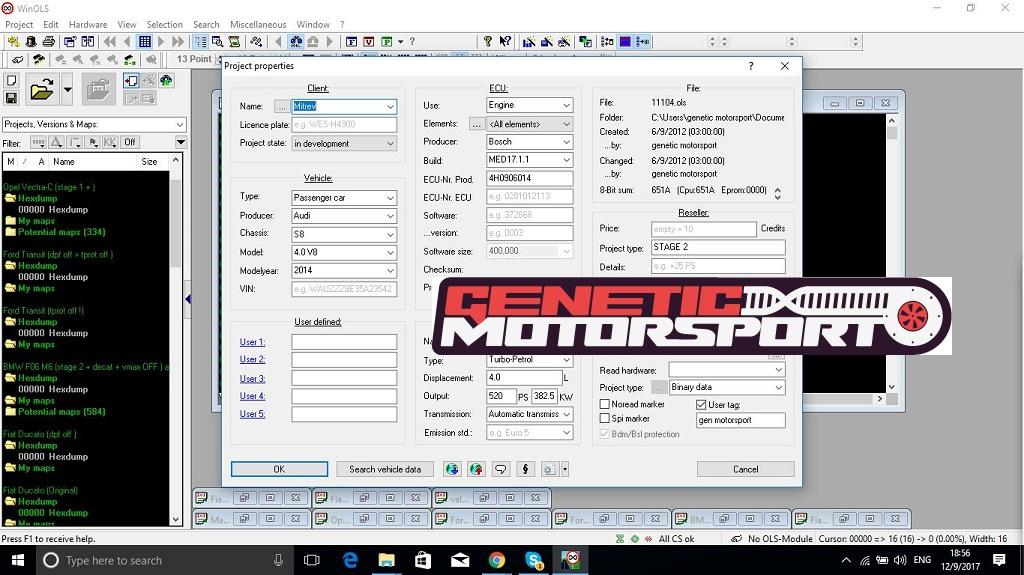The width and height of the screenshot is (1024, 575).
Task: Open Google Chrome from the taskbar
Action: click(x=497, y=560)
